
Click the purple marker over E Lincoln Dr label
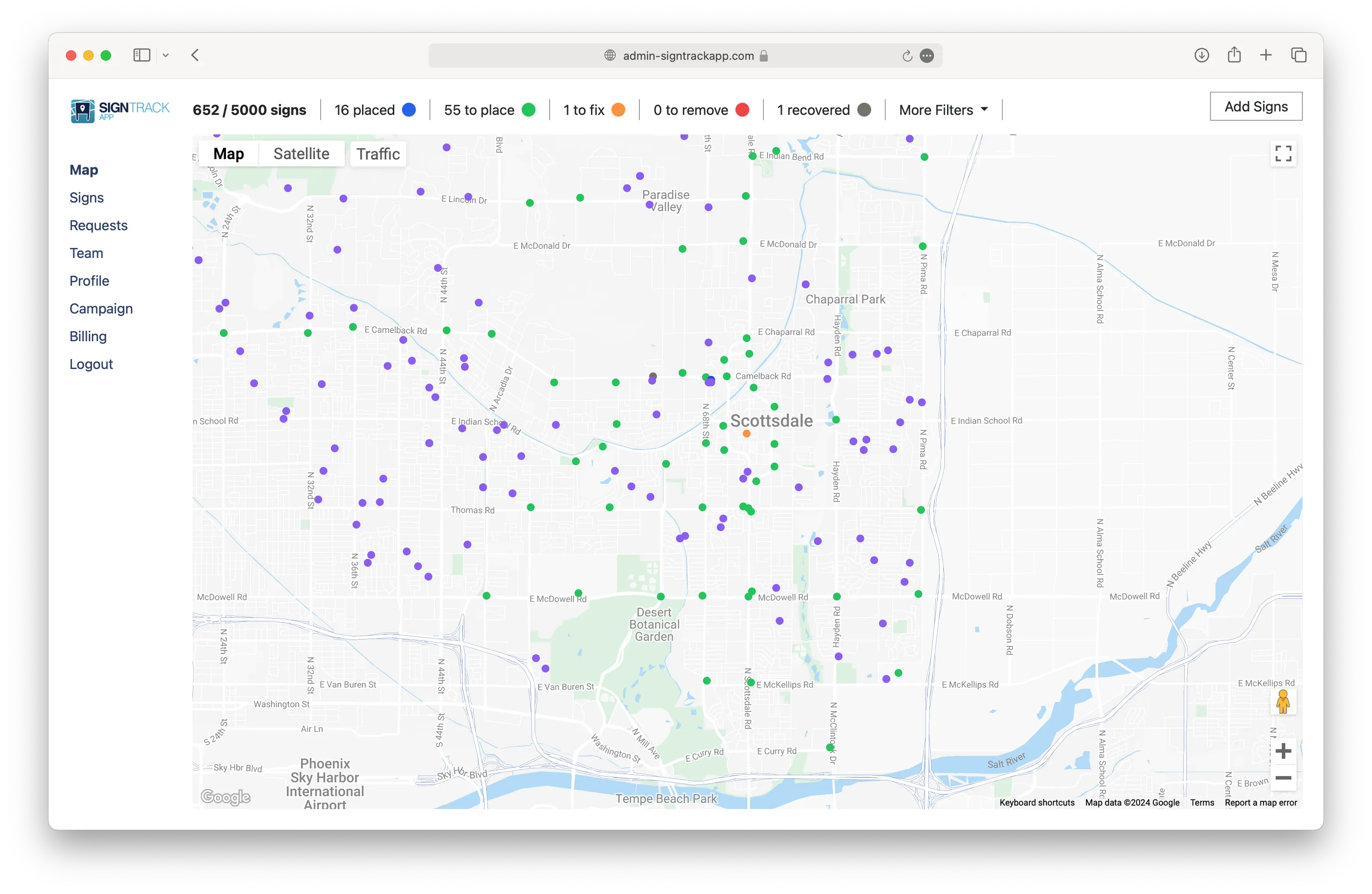click(468, 197)
